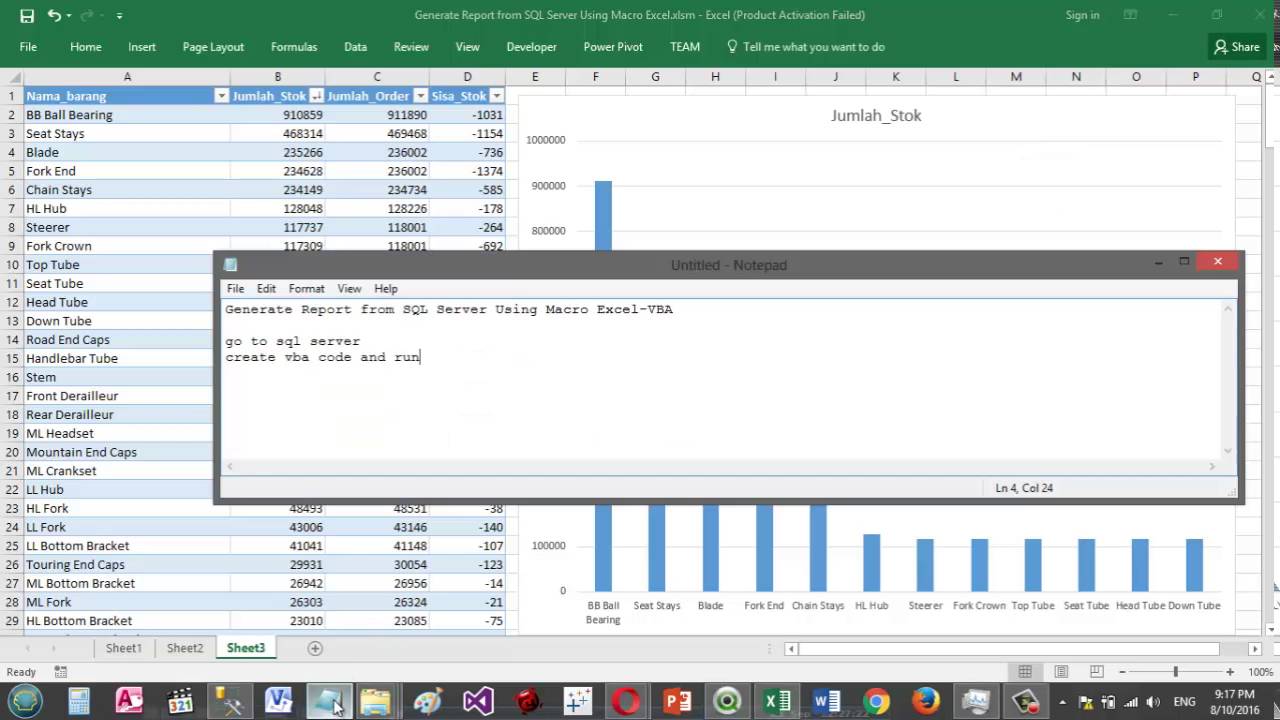The image size is (1280, 720).
Task: Open Notepad Edit menu
Action: pos(266,288)
